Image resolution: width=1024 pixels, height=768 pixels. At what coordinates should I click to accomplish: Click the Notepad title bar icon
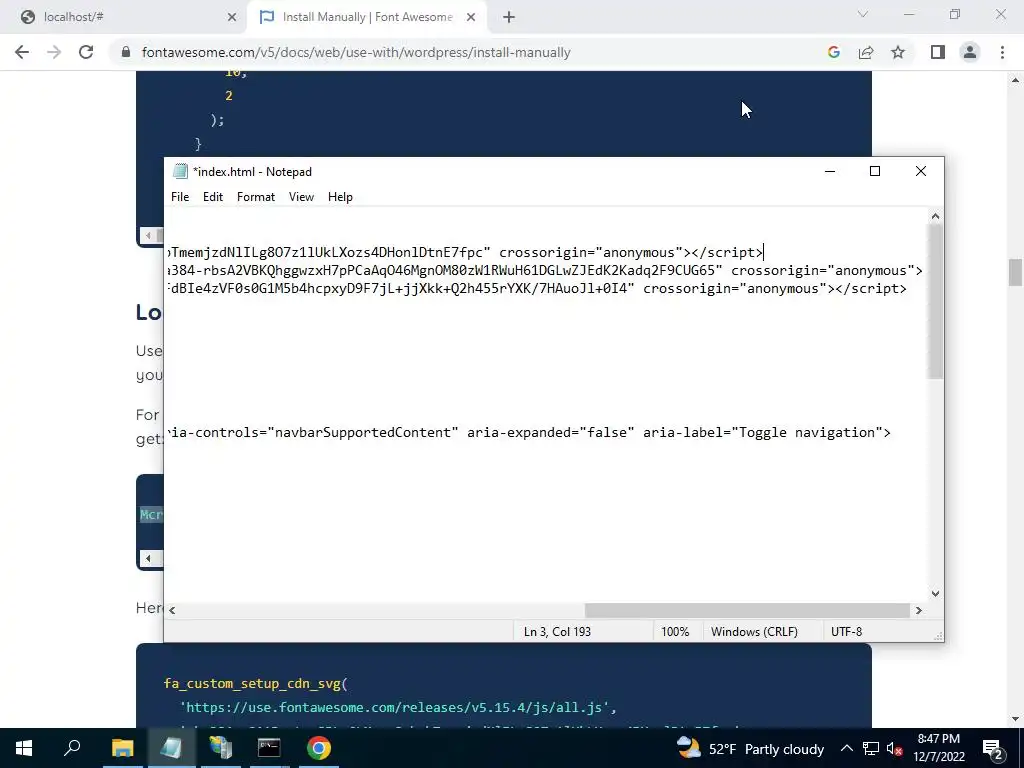coord(180,171)
